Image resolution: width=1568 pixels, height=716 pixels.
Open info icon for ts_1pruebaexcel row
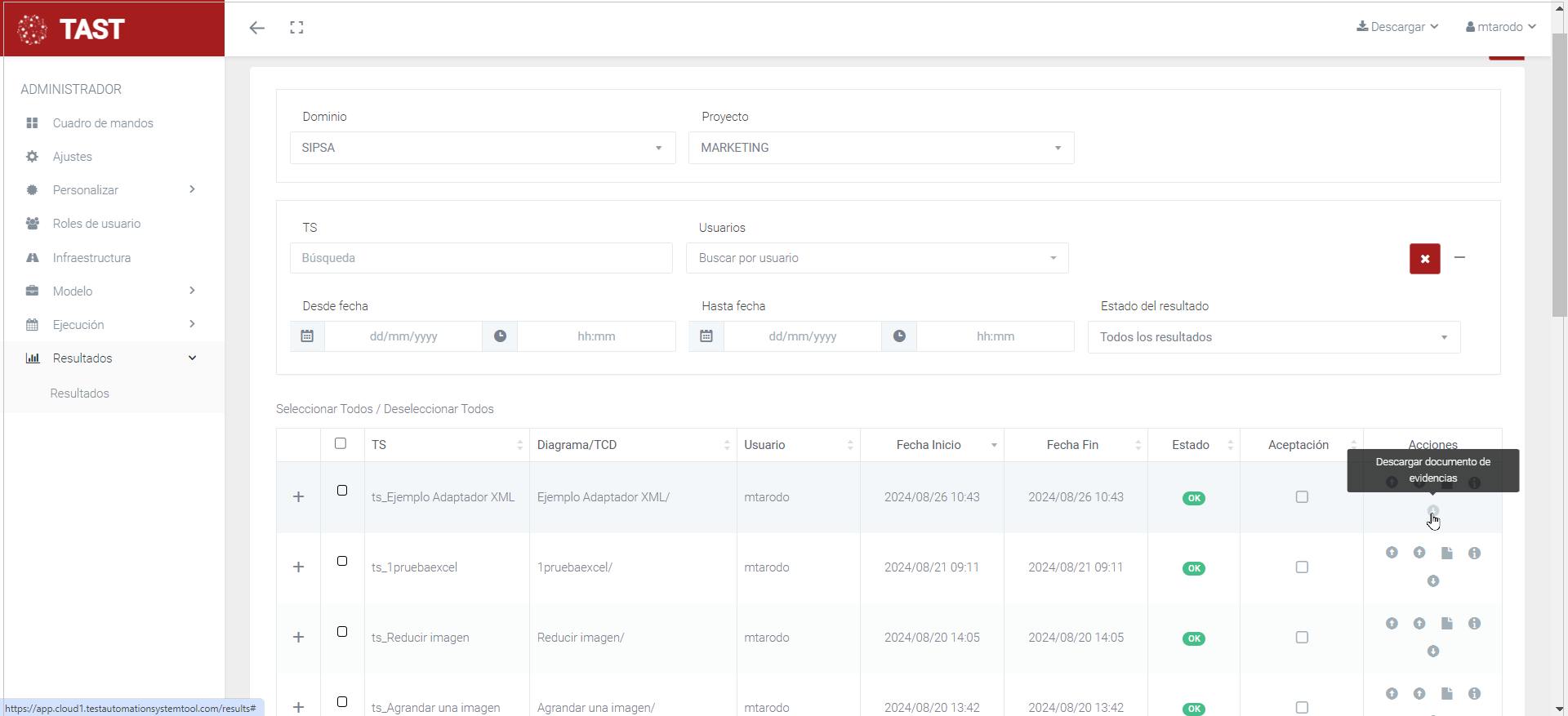(1474, 554)
